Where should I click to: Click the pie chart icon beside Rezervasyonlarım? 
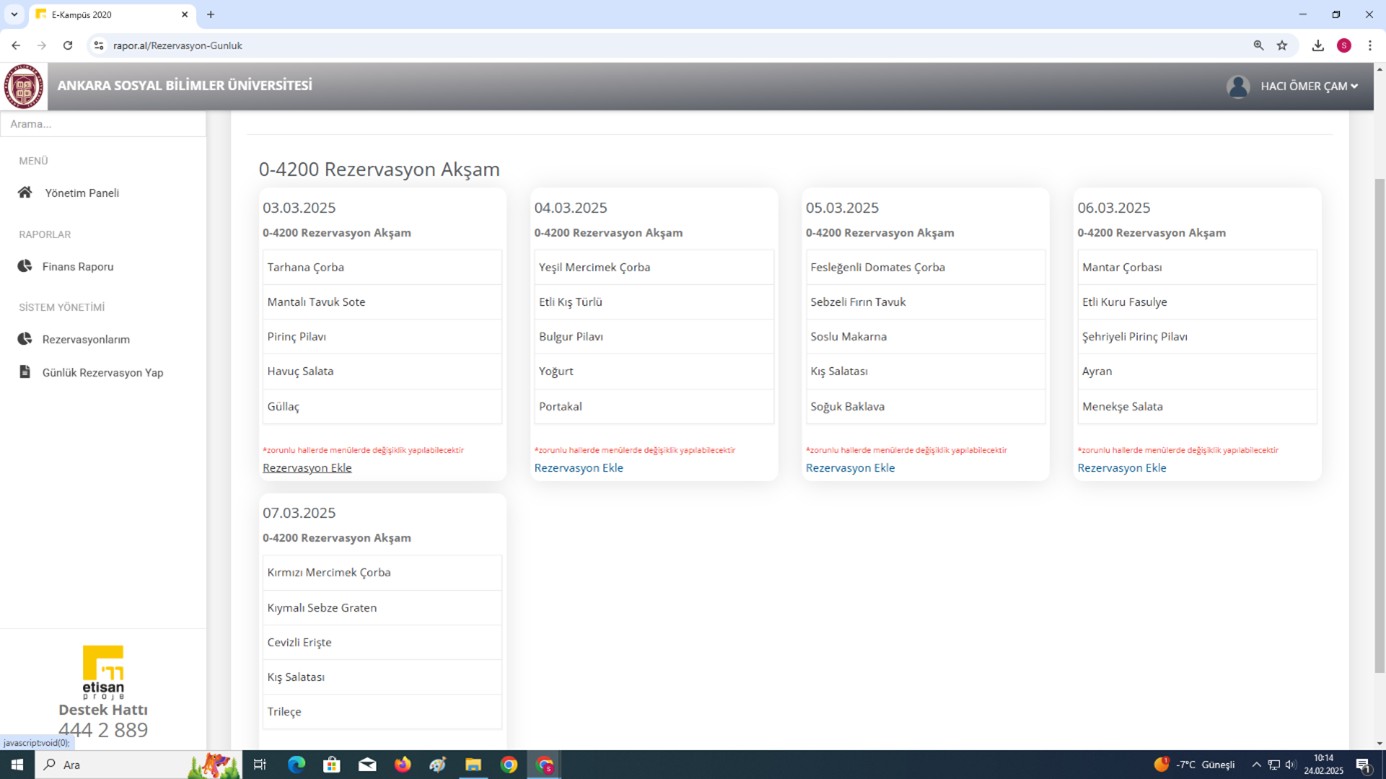point(25,339)
